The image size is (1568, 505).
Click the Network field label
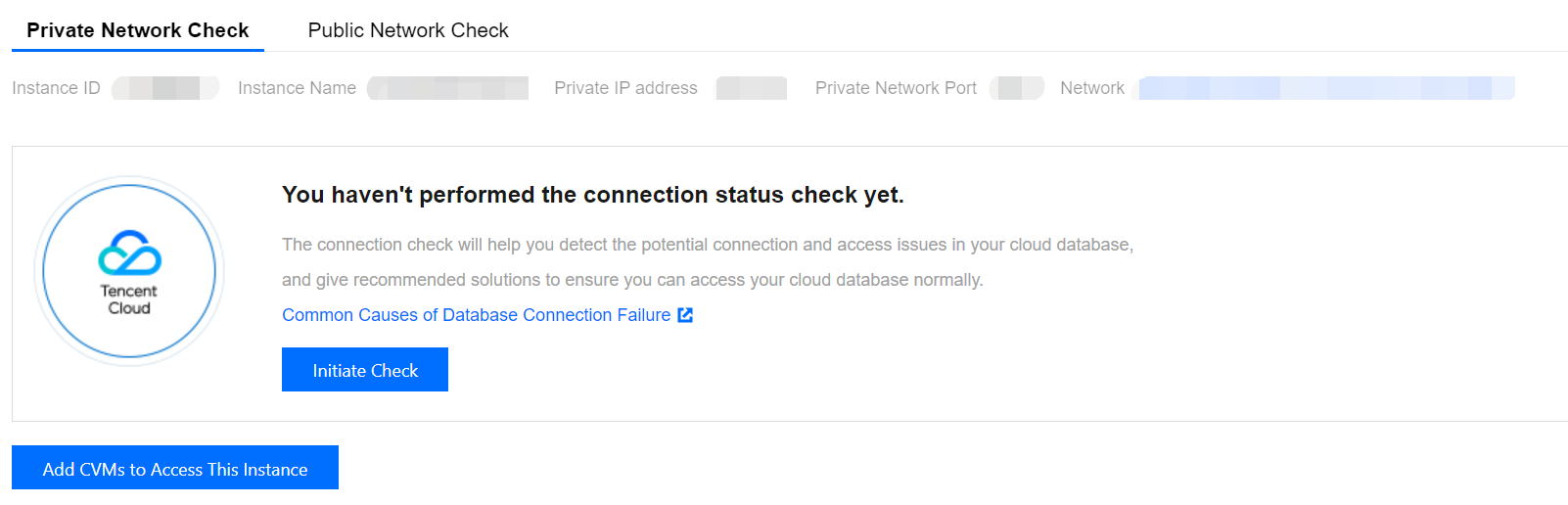click(x=1091, y=88)
